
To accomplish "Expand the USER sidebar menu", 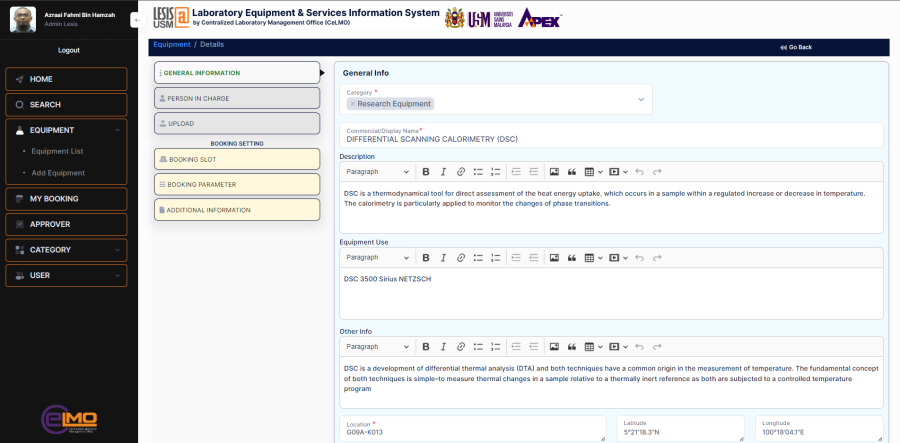I will click(66, 275).
